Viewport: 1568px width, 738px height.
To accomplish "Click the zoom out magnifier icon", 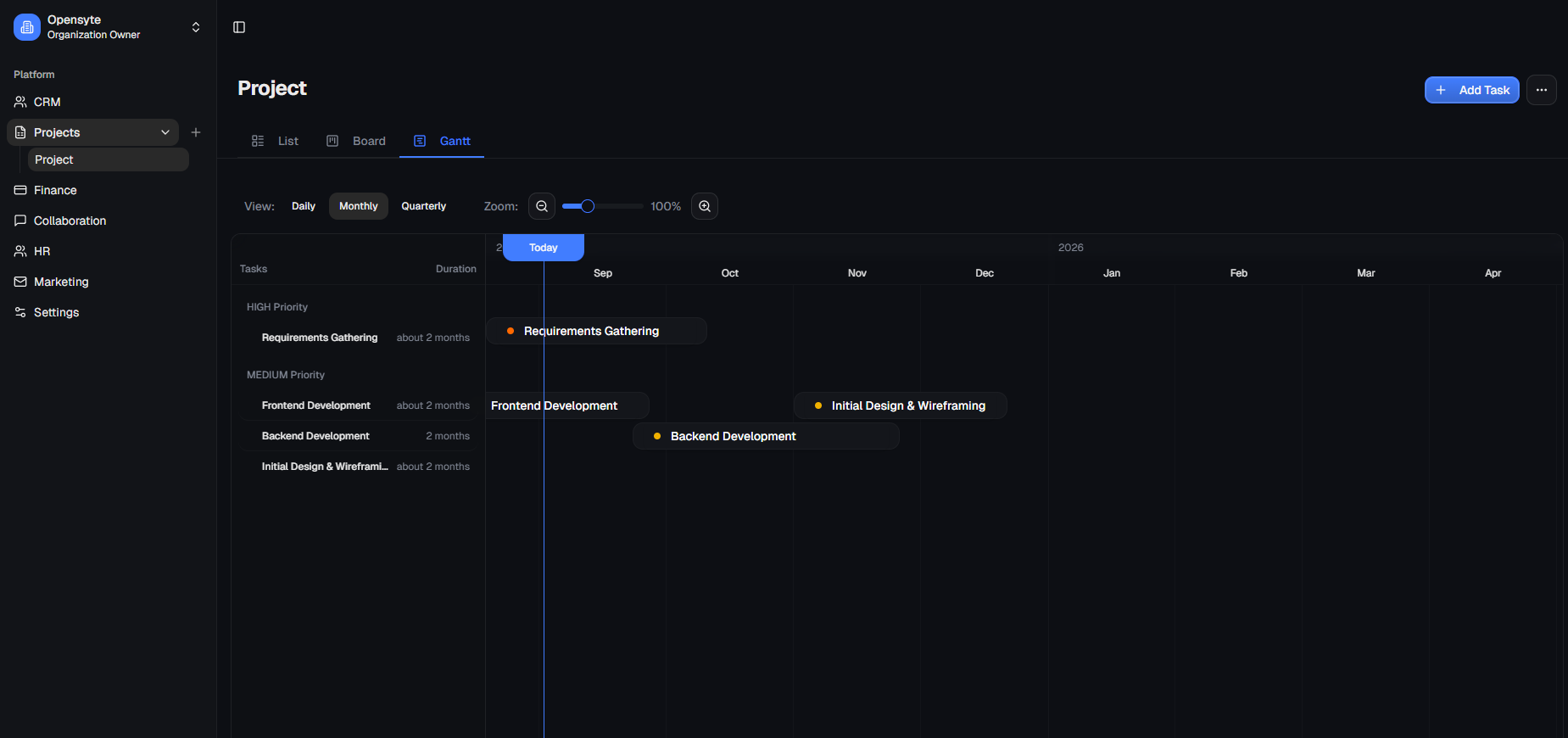I will 542,206.
